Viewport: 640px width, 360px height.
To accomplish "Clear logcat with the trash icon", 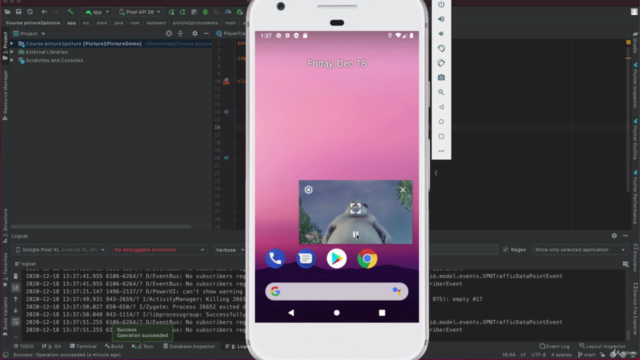I will pyautogui.click(x=16, y=276).
